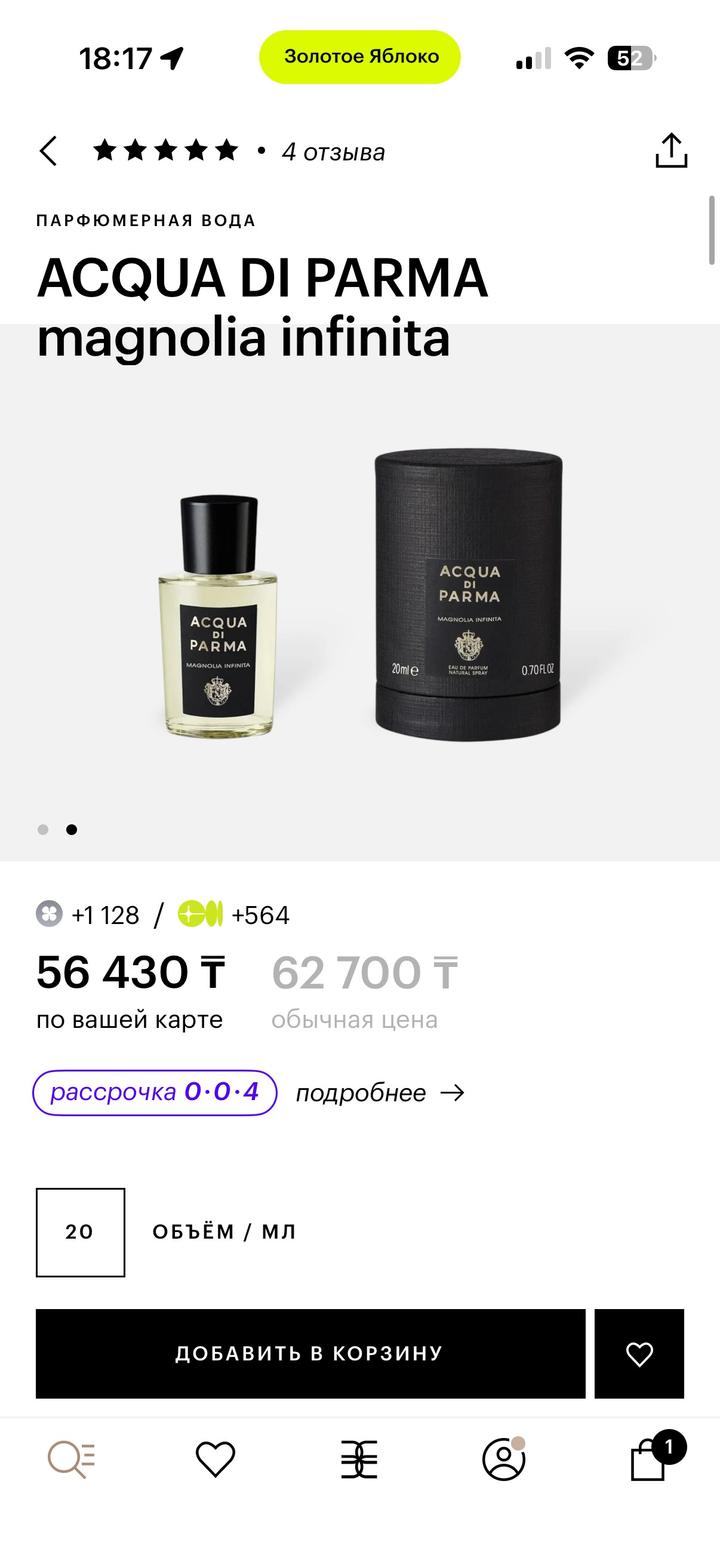720x1565 pixels.
Task: Open the 4 отзыва reviews link
Action: coord(333,152)
